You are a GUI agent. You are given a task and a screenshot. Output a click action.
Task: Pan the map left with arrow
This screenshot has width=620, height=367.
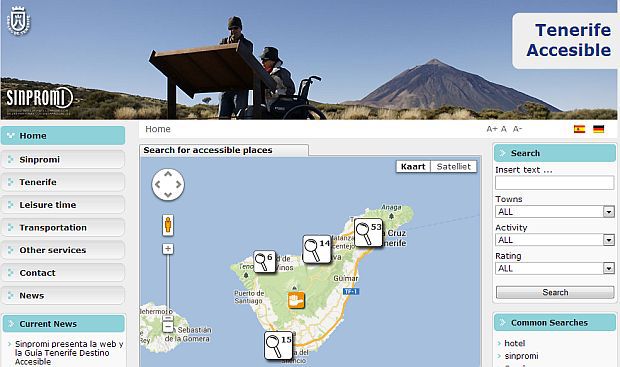point(157,184)
